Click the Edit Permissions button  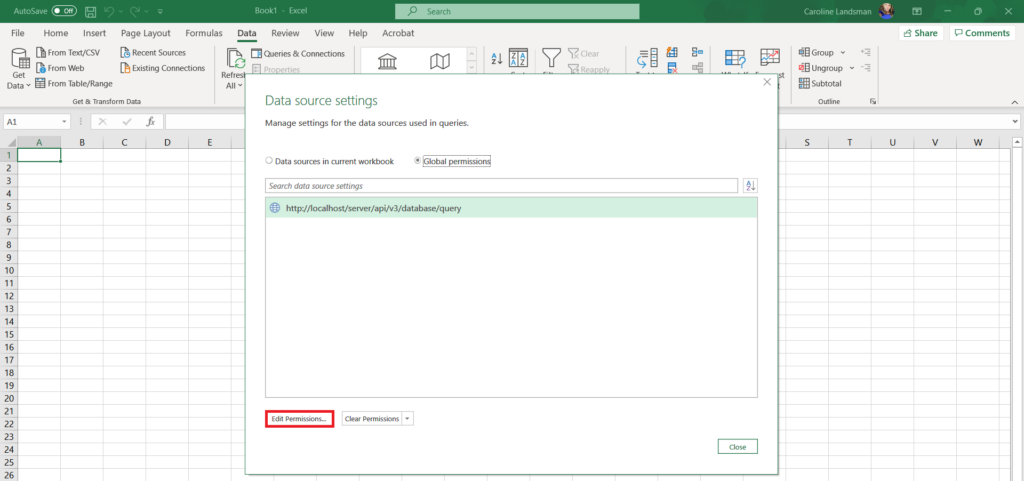299,419
